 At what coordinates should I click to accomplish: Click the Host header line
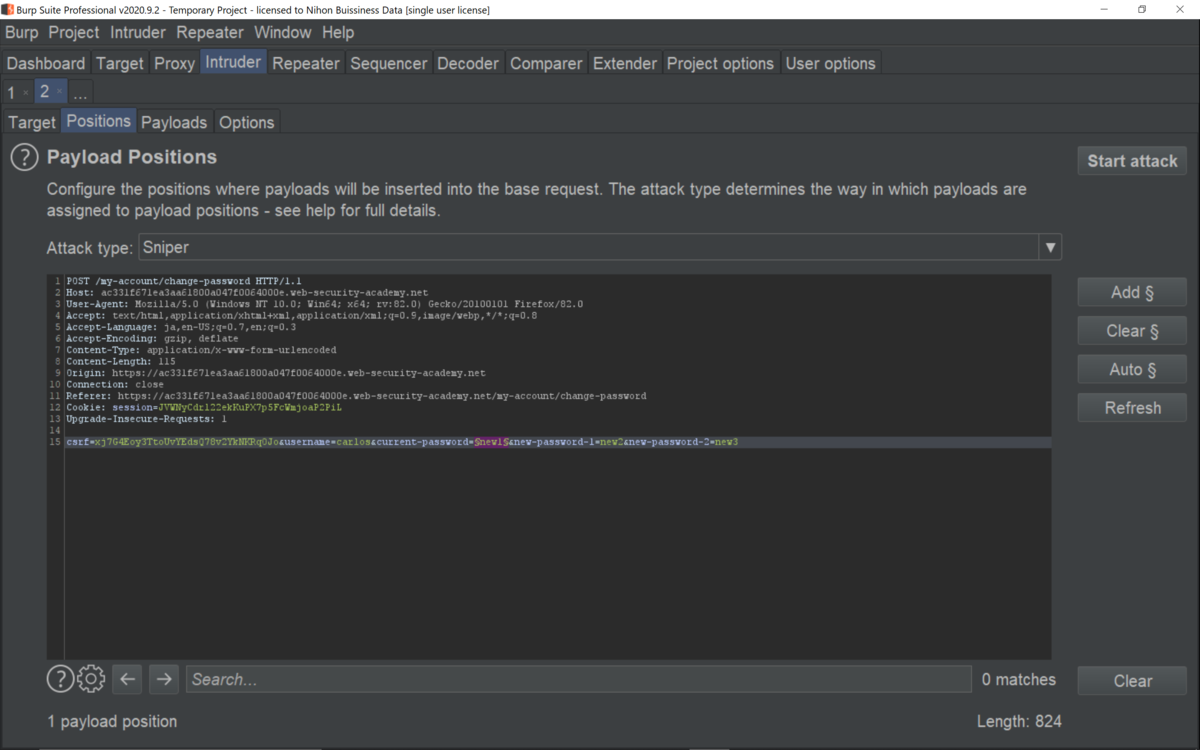(247, 293)
